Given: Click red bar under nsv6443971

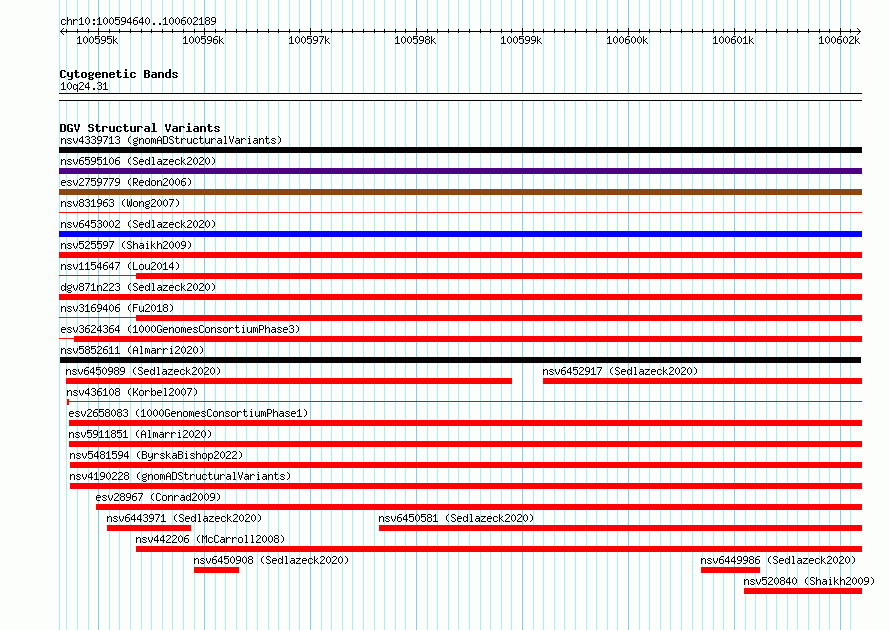Looking at the screenshot, I should 149,528.
